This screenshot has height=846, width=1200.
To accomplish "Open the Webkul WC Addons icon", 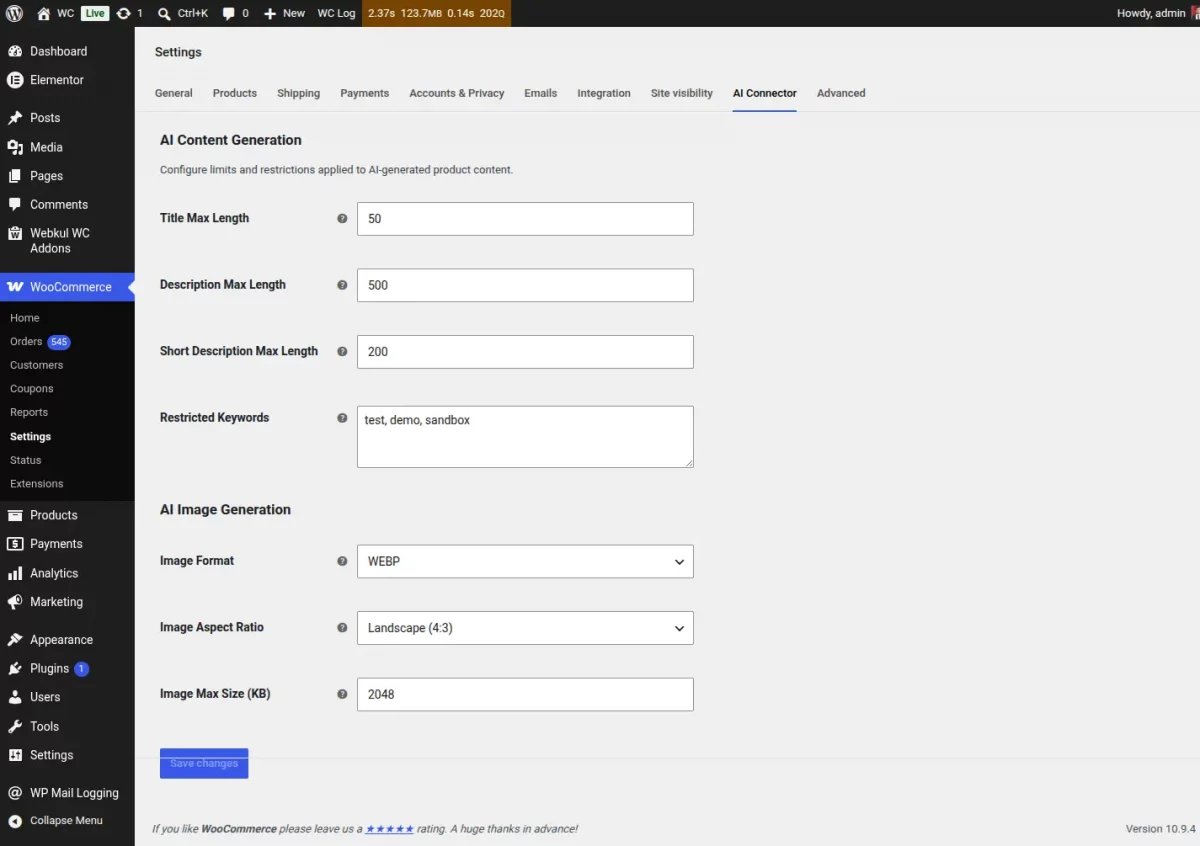I will pos(15,233).
